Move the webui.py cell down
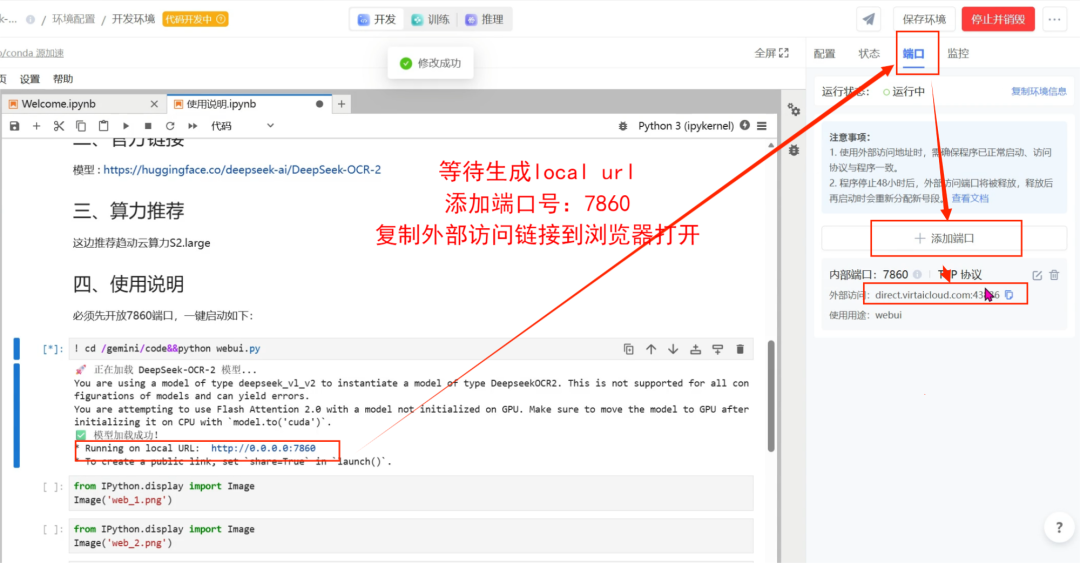 click(673, 349)
